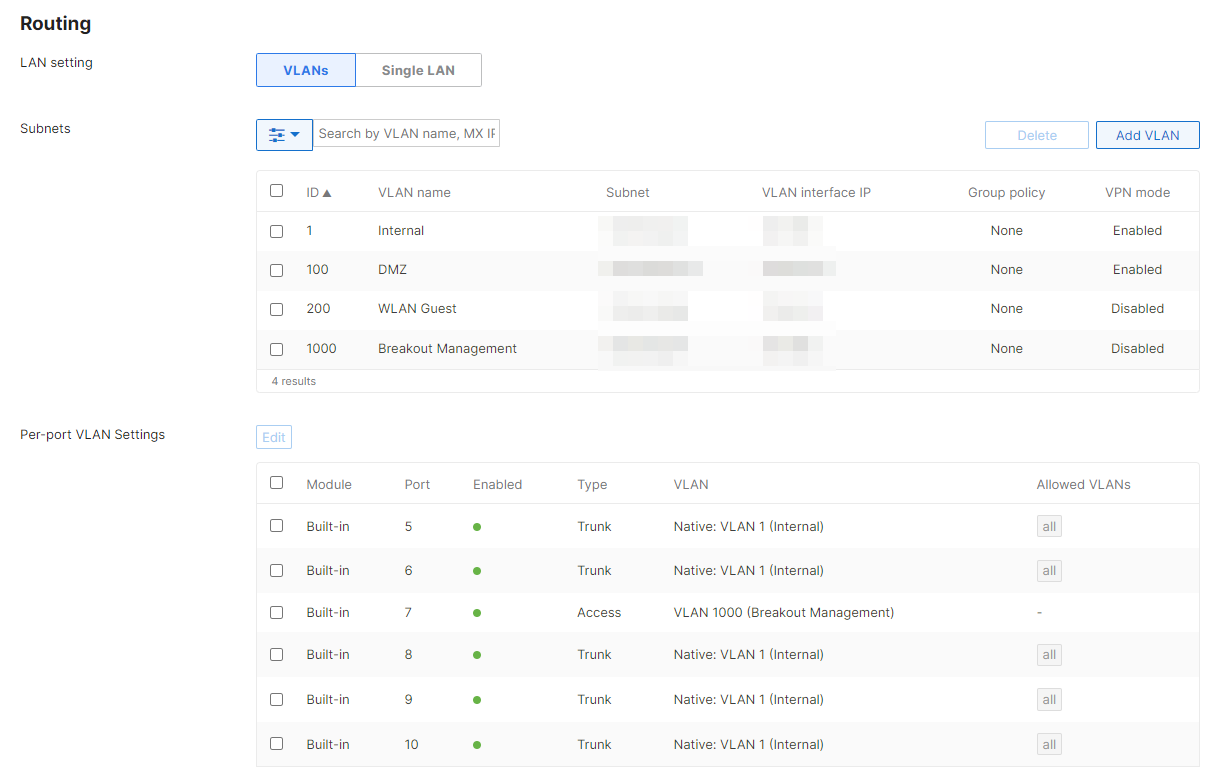The height and width of the screenshot is (780, 1226).
Task: Select all rows in the per-port VLAN table
Action: click(276, 482)
